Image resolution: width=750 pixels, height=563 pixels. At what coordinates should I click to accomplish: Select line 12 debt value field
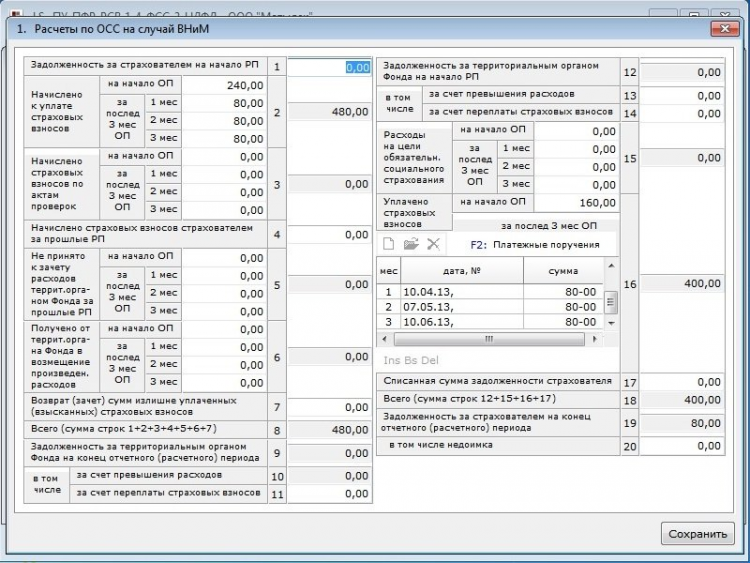pos(682,72)
